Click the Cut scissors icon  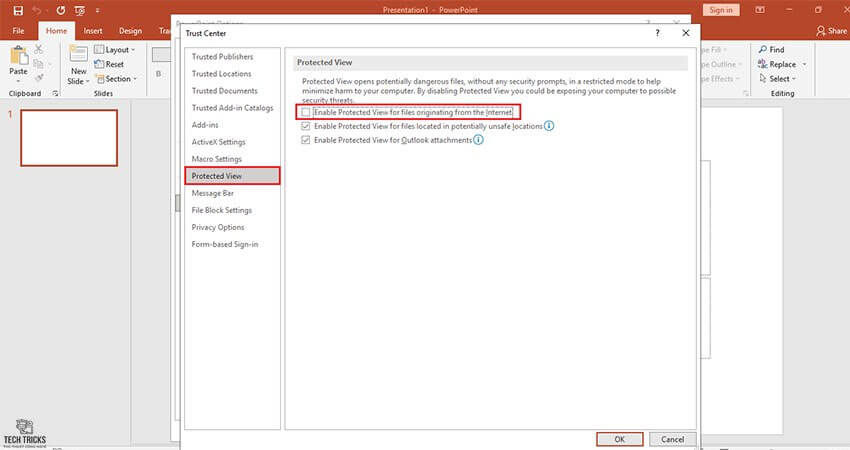click(x=38, y=49)
